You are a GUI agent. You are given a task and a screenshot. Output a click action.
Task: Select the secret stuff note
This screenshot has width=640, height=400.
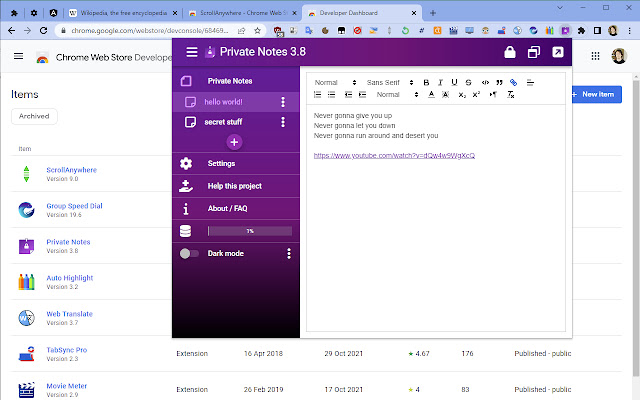pyautogui.click(x=236, y=122)
